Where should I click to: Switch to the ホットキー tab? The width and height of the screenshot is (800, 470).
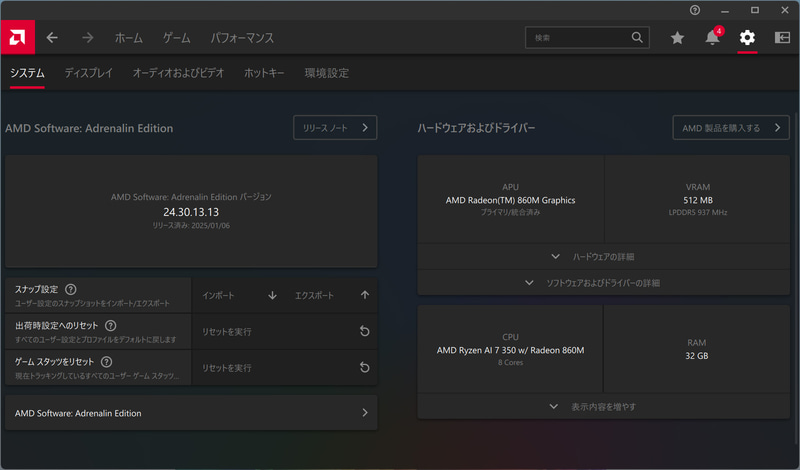pyautogui.click(x=264, y=73)
